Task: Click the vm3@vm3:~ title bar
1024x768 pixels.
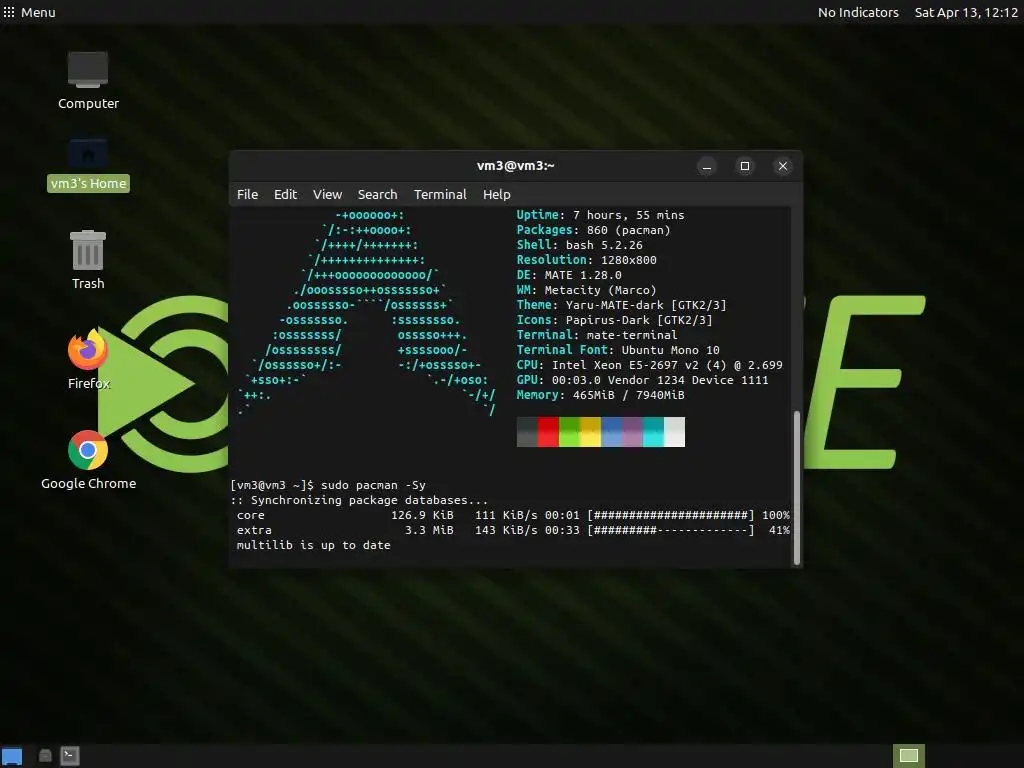Action: point(515,166)
